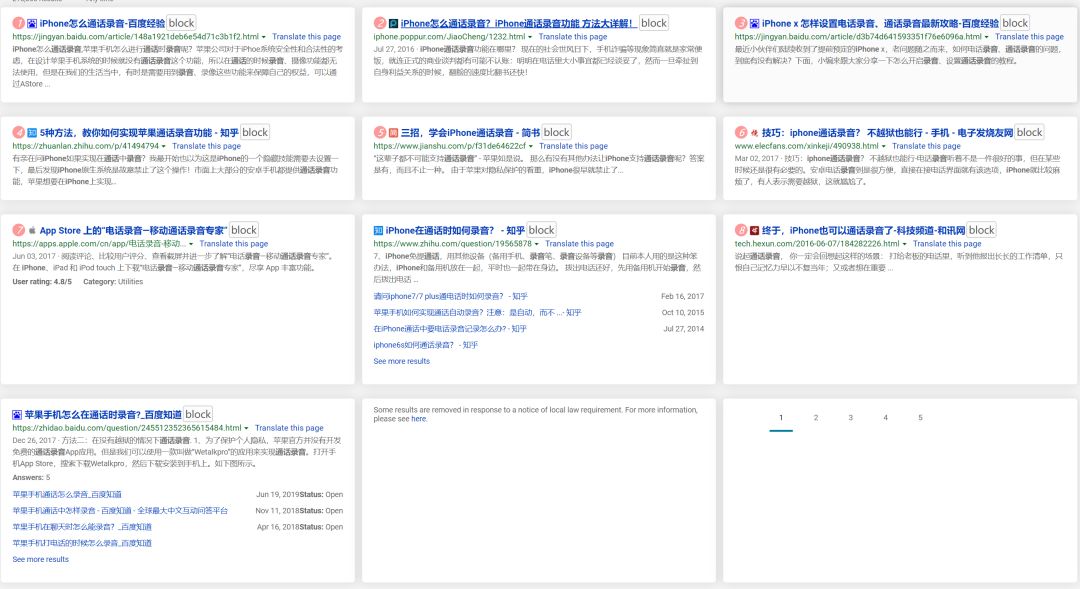
Task: Select current results page 1
Action: 781,417
